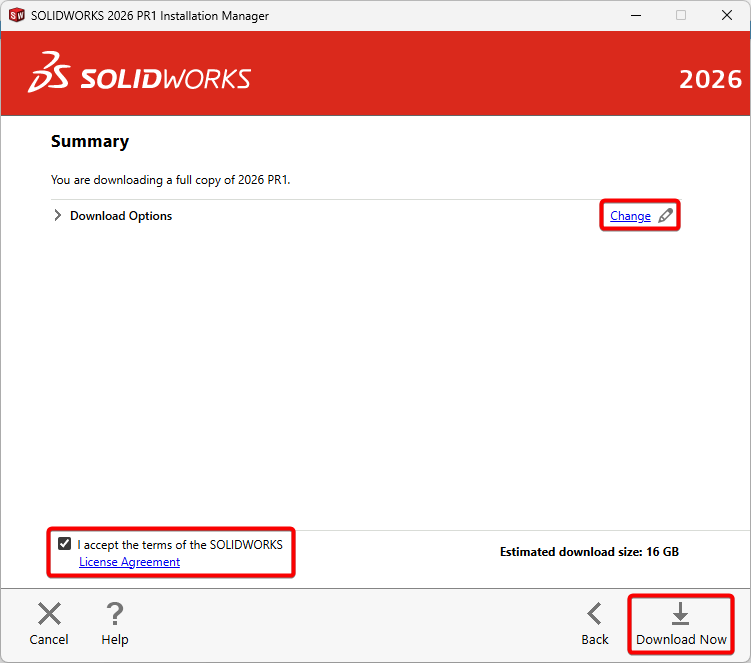Expand the Download Options section
Image resolution: width=751 pixels, height=663 pixels.
coord(57,216)
